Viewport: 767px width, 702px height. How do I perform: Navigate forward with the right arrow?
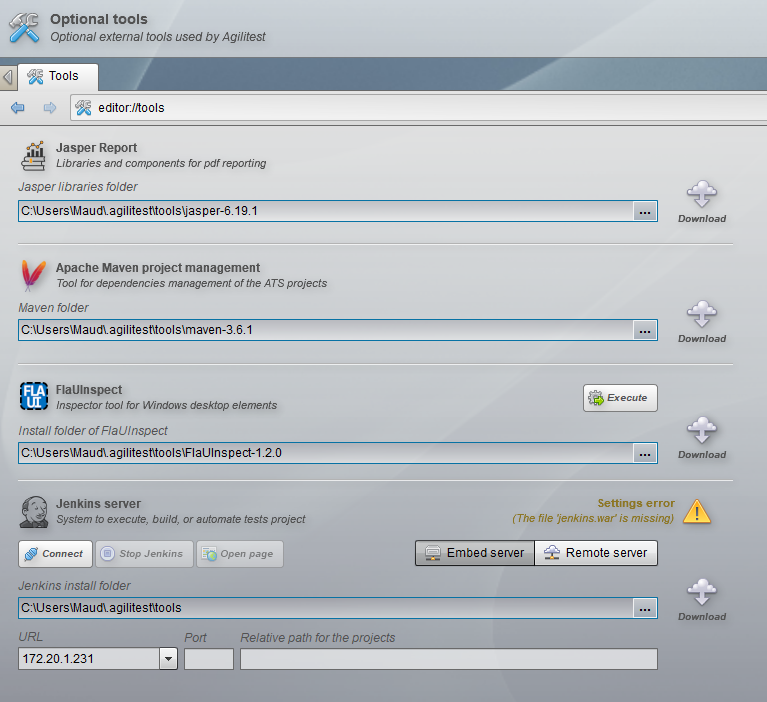[x=50, y=108]
